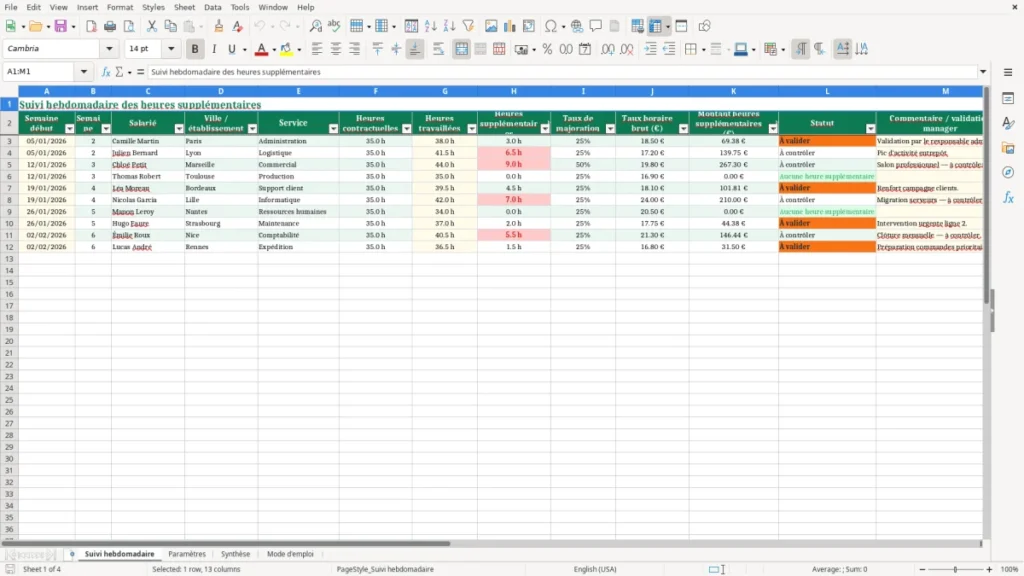Click the Align right icon

[355, 49]
